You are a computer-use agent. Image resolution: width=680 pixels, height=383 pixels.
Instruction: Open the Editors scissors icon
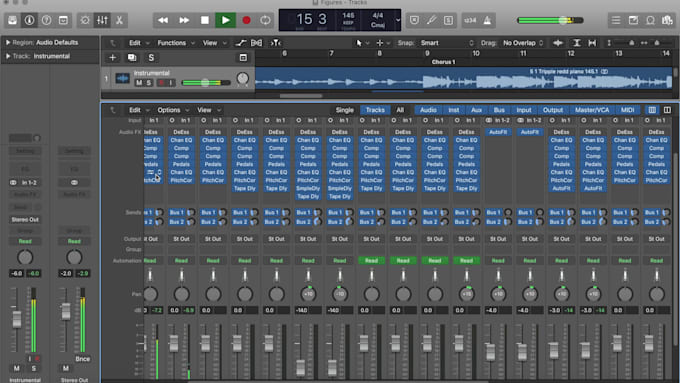(119, 20)
